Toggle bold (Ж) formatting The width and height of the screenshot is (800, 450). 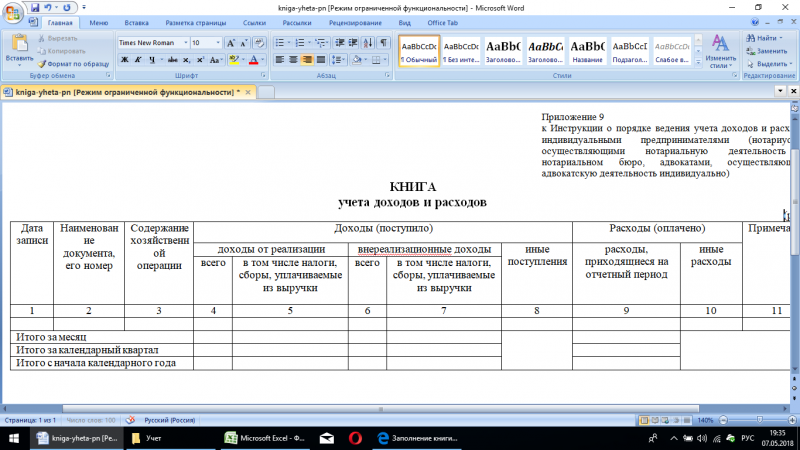coord(124,59)
